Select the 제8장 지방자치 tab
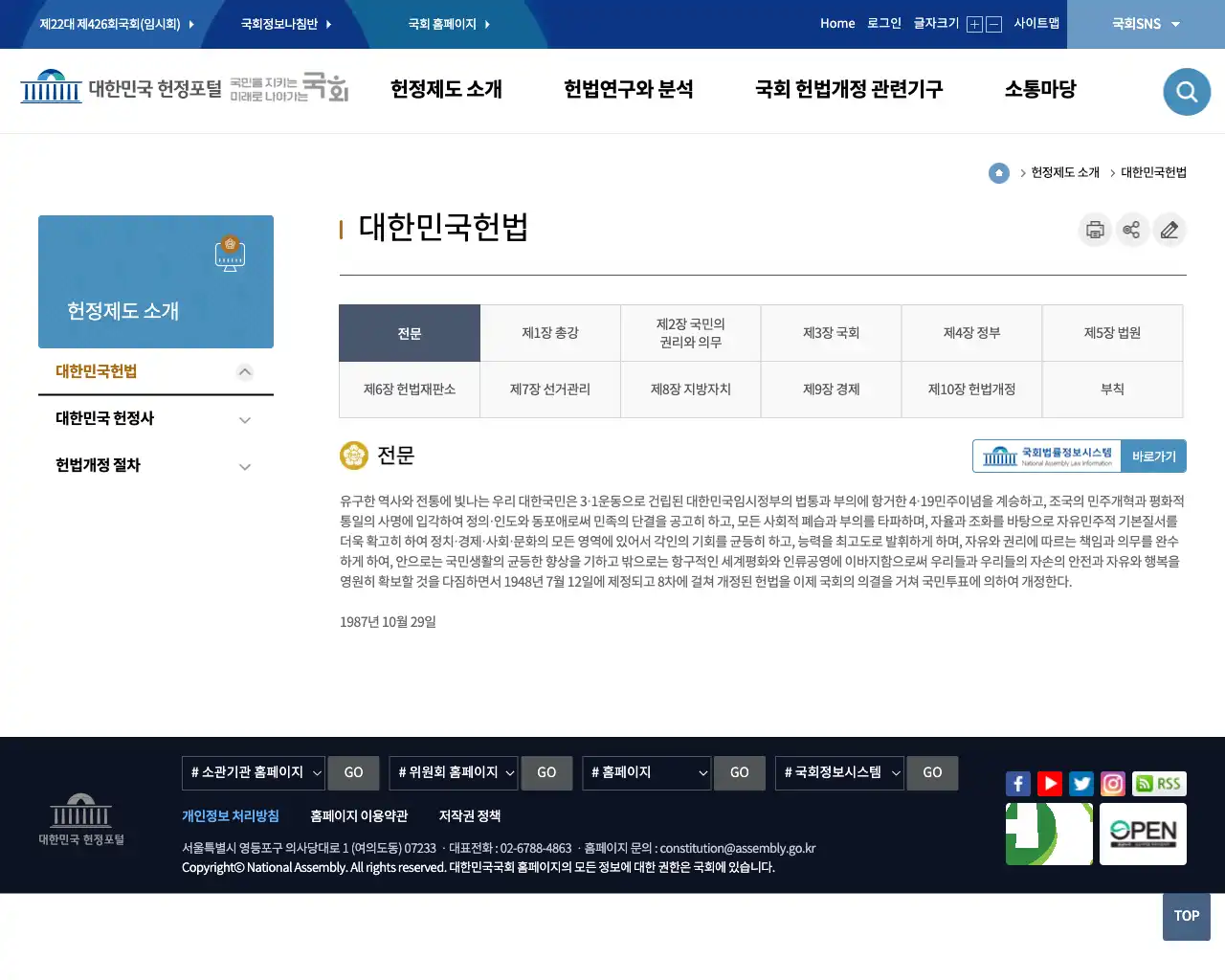The image size is (1225, 980). pyautogui.click(x=691, y=390)
